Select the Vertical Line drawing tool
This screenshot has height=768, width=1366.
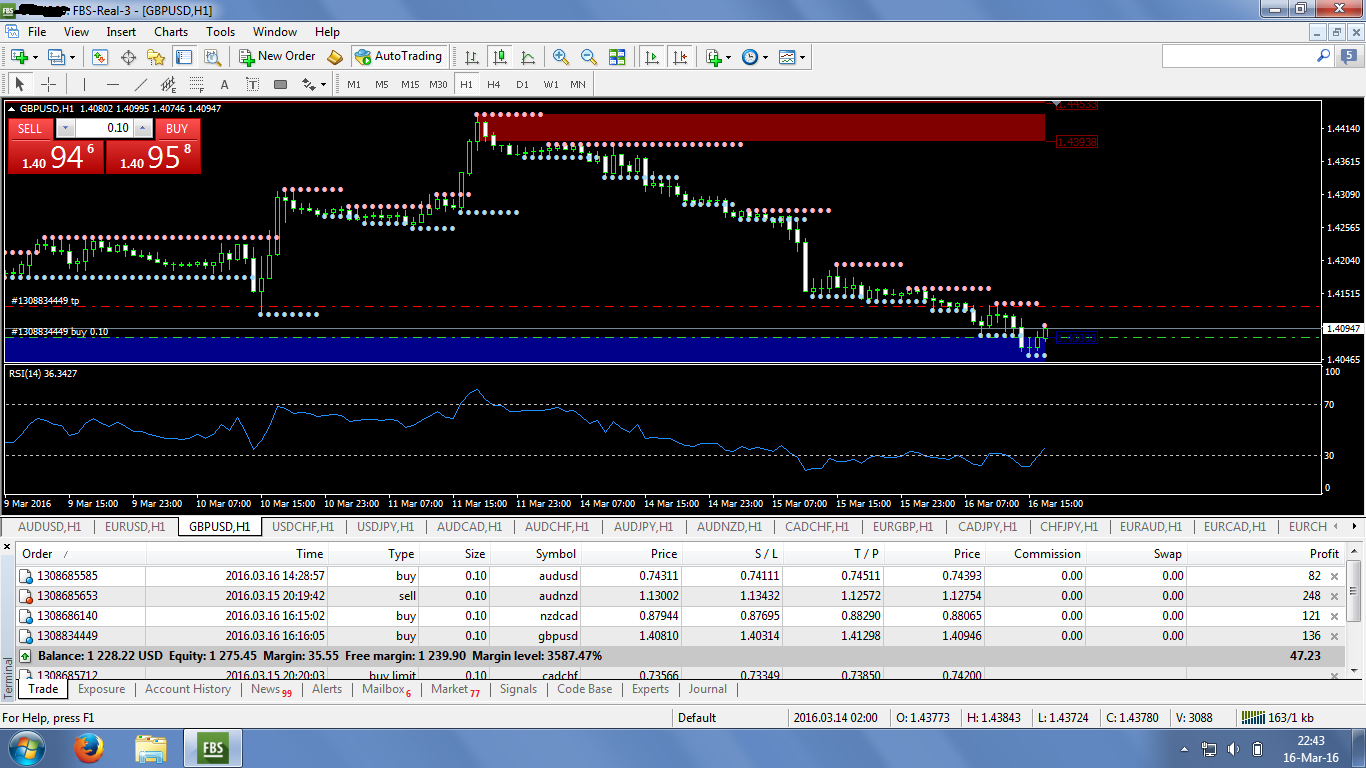84,84
